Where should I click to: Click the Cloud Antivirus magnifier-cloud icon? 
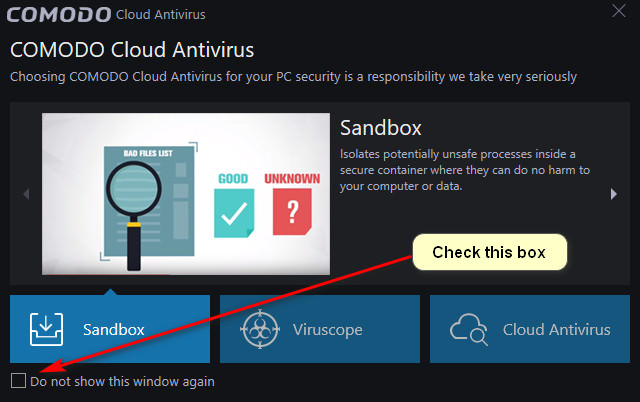469,329
